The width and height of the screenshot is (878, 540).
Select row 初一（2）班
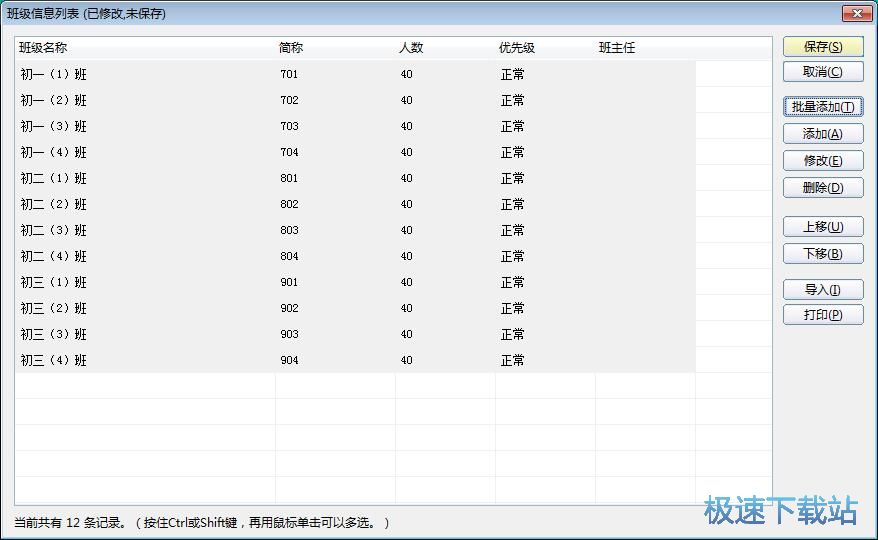pyautogui.click(x=355, y=100)
